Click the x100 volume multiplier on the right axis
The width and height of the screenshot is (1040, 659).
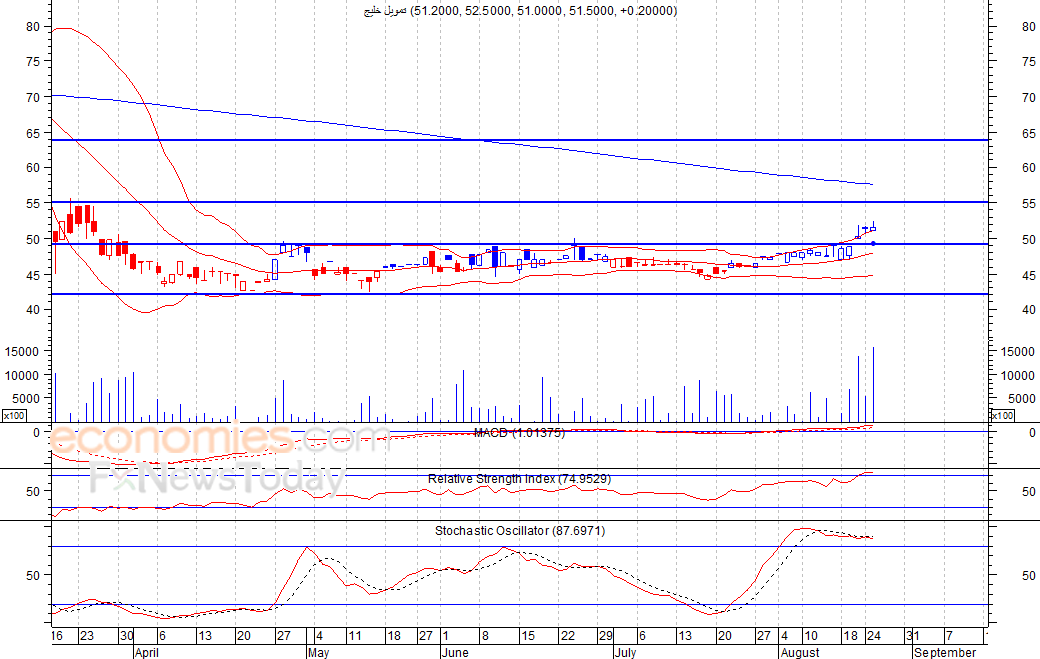point(1002,416)
